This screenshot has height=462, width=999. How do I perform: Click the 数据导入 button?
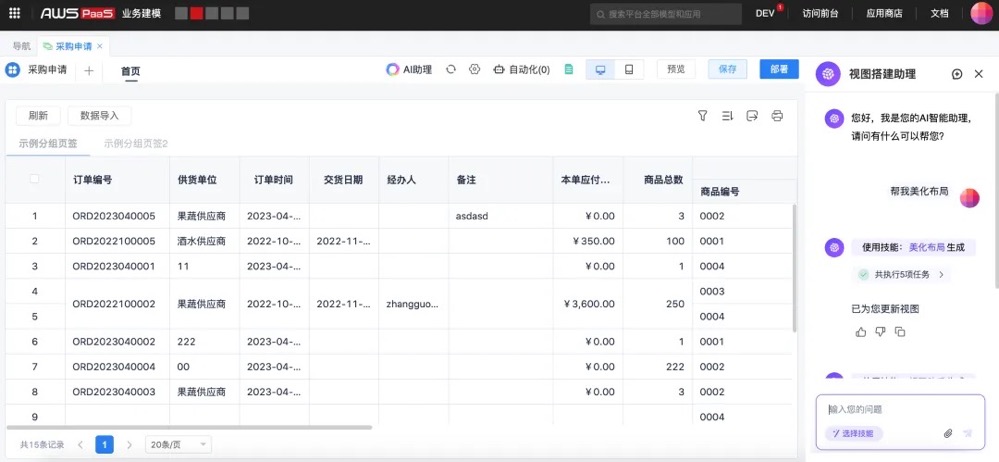coord(99,116)
